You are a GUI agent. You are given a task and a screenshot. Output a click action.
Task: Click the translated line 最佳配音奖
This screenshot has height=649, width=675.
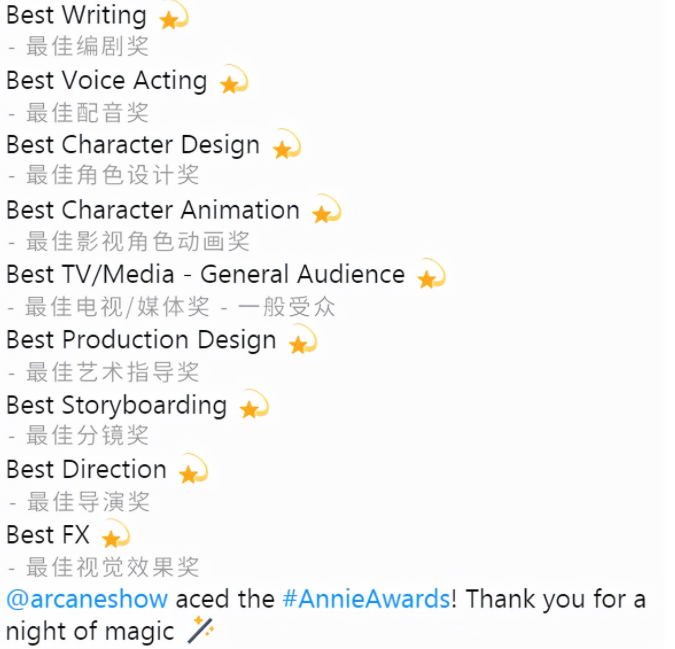[x=87, y=112]
